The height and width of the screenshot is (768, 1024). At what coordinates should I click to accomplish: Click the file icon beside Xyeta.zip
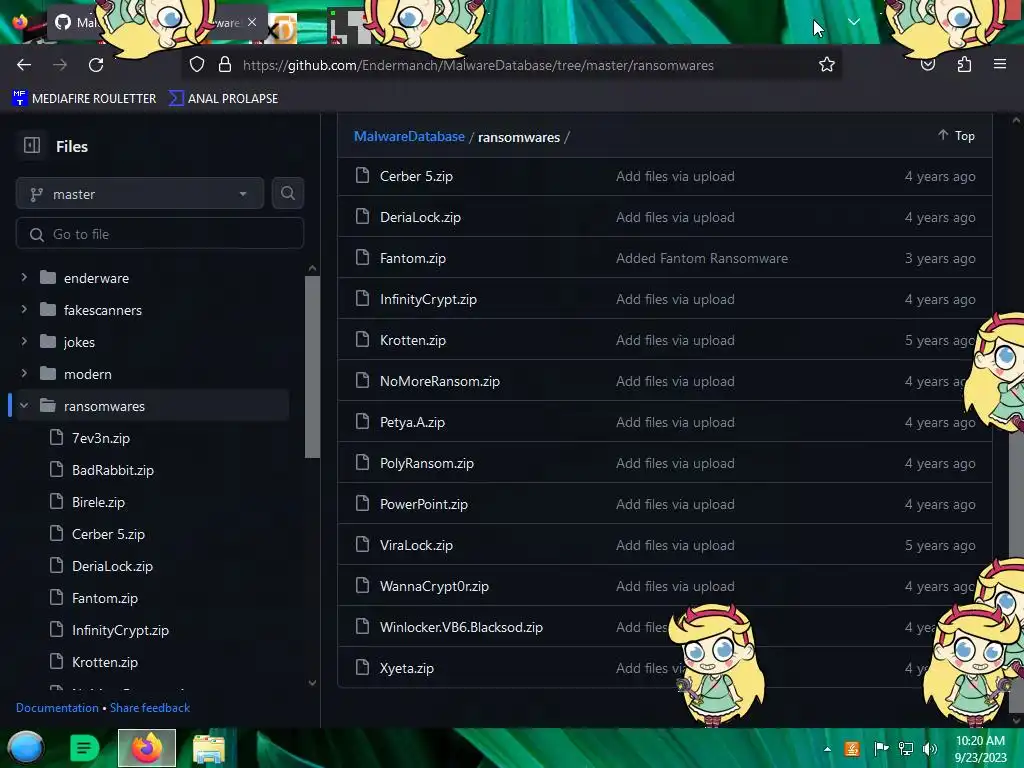pos(362,667)
